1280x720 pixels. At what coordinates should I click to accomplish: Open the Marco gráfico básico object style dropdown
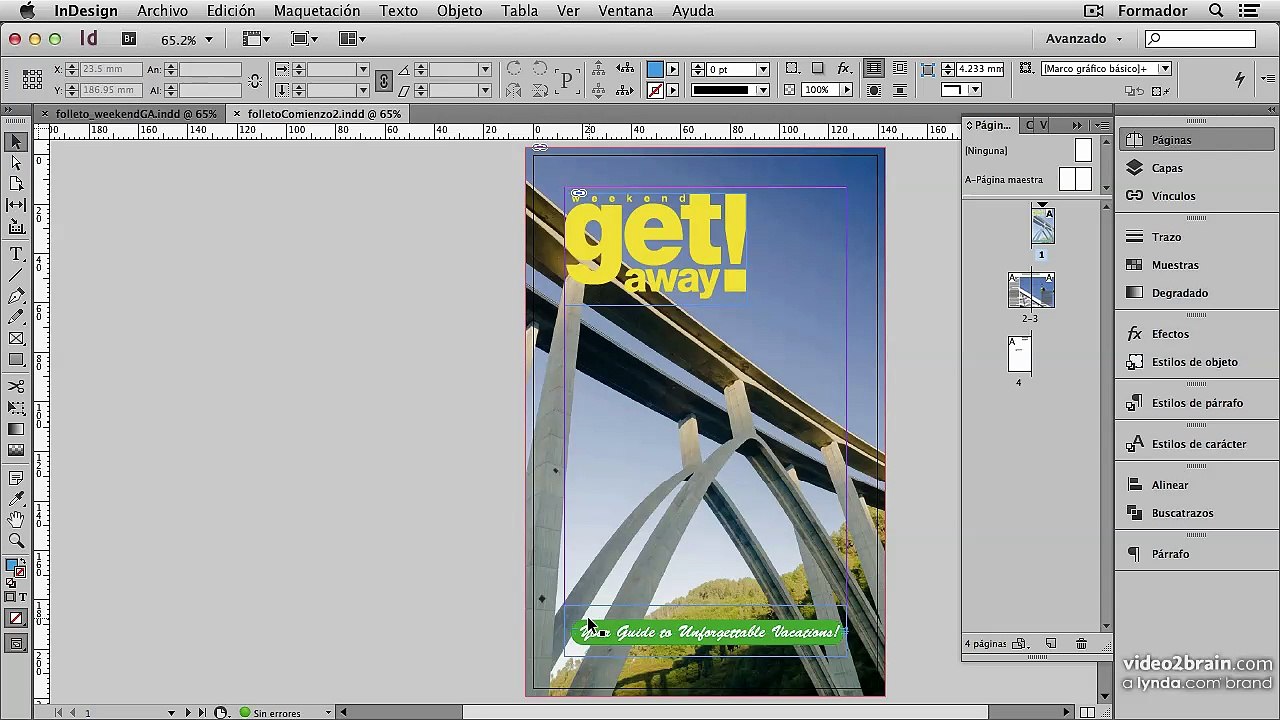1165,69
